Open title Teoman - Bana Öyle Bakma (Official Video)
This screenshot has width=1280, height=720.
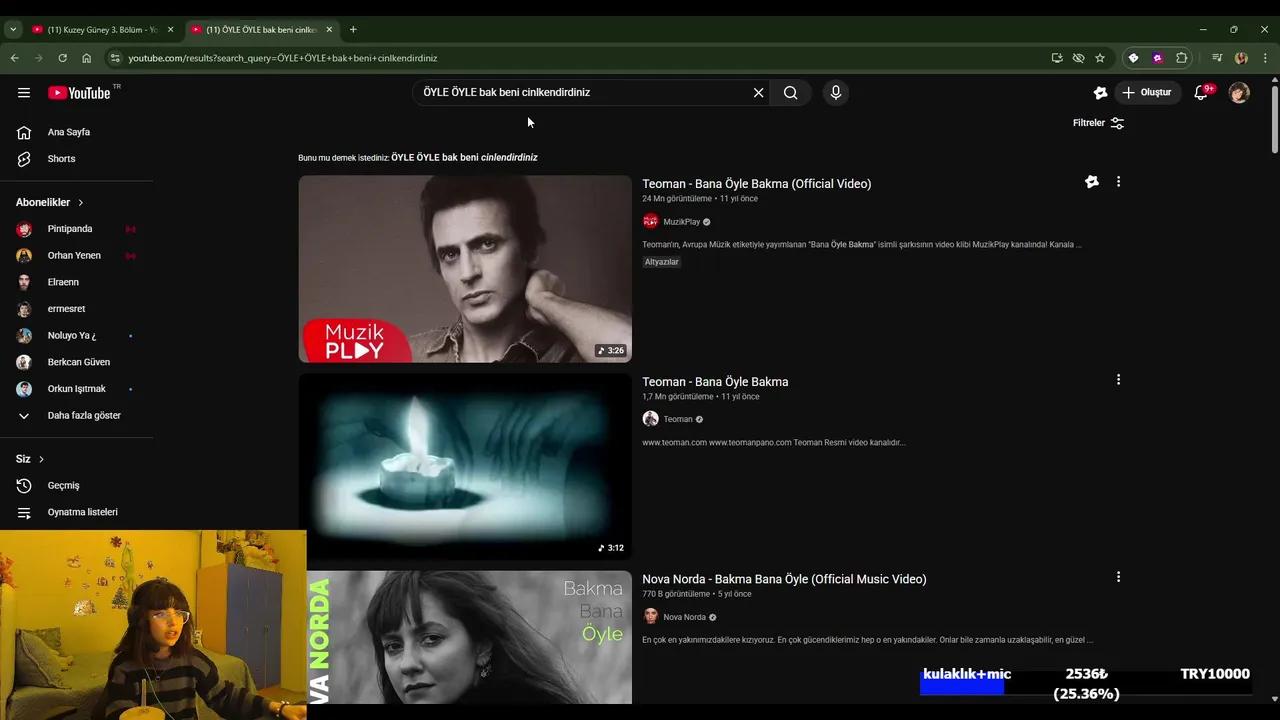click(x=756, y=184)
